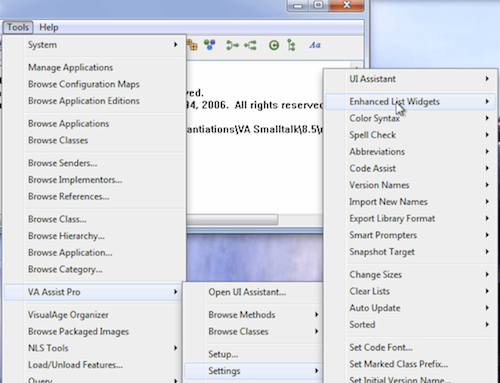
Task: Choose Browse Configuration Maps
Action: coord(94,84)
